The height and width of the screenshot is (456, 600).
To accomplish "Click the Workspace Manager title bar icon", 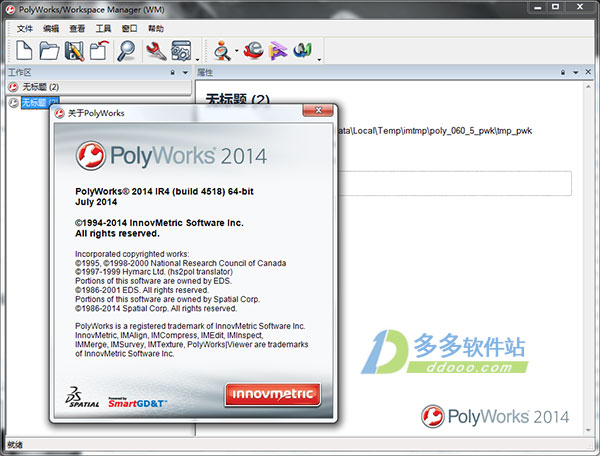I will pos(11,9).
